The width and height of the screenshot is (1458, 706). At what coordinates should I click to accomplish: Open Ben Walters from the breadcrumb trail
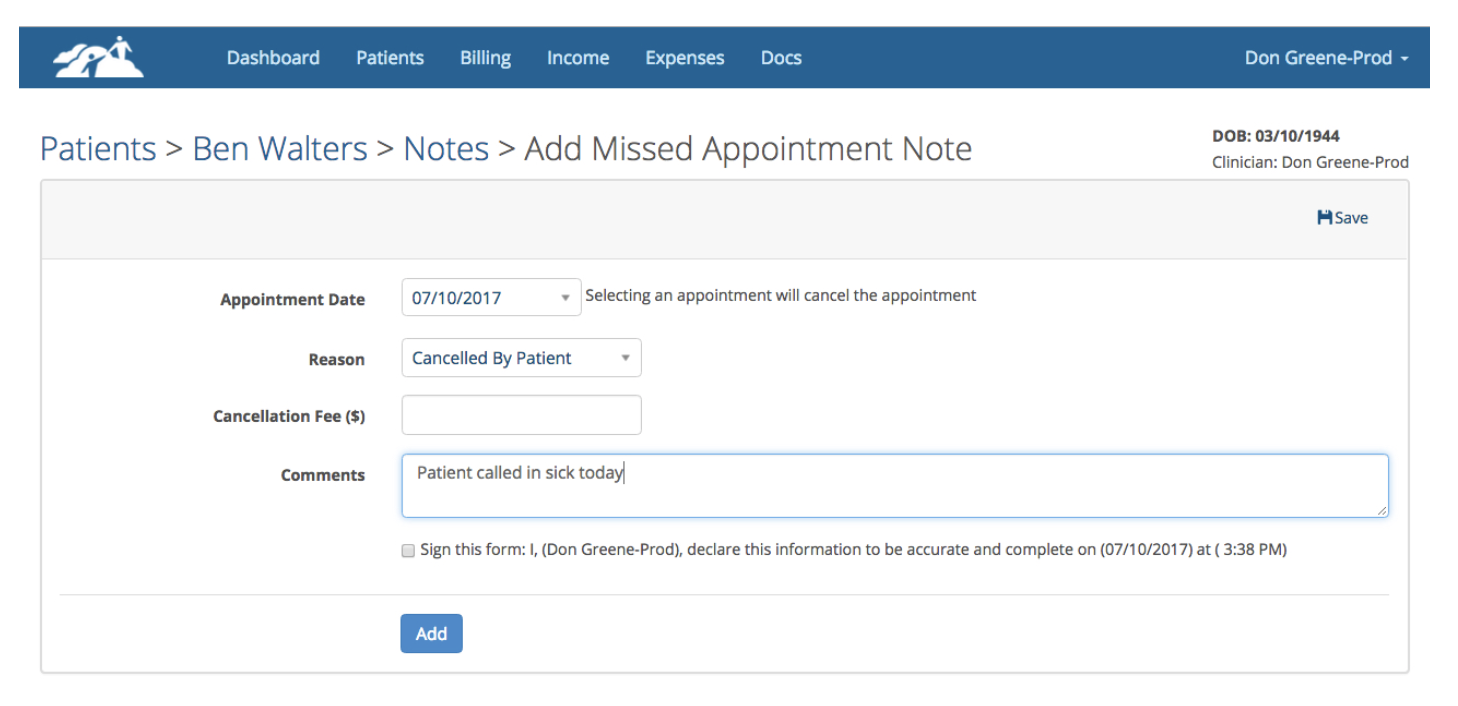[x=278, y=148]
